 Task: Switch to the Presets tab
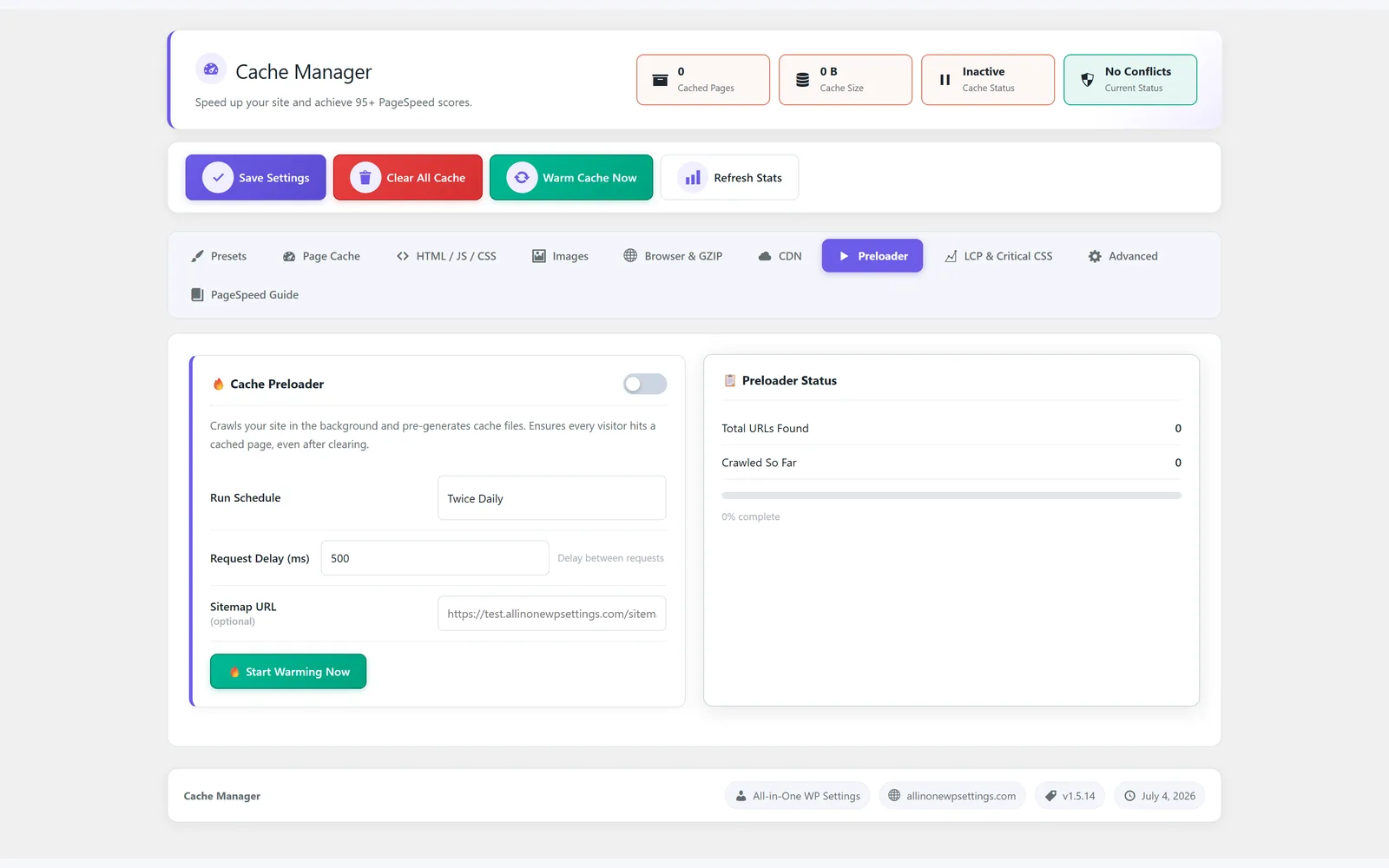pyautogui.click(x=219, y=256)
